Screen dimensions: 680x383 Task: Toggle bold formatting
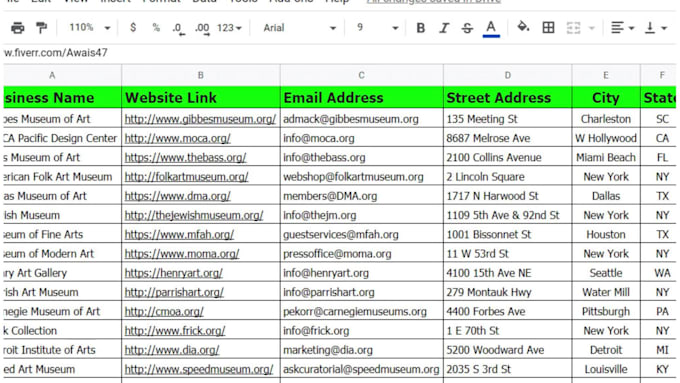420,28
